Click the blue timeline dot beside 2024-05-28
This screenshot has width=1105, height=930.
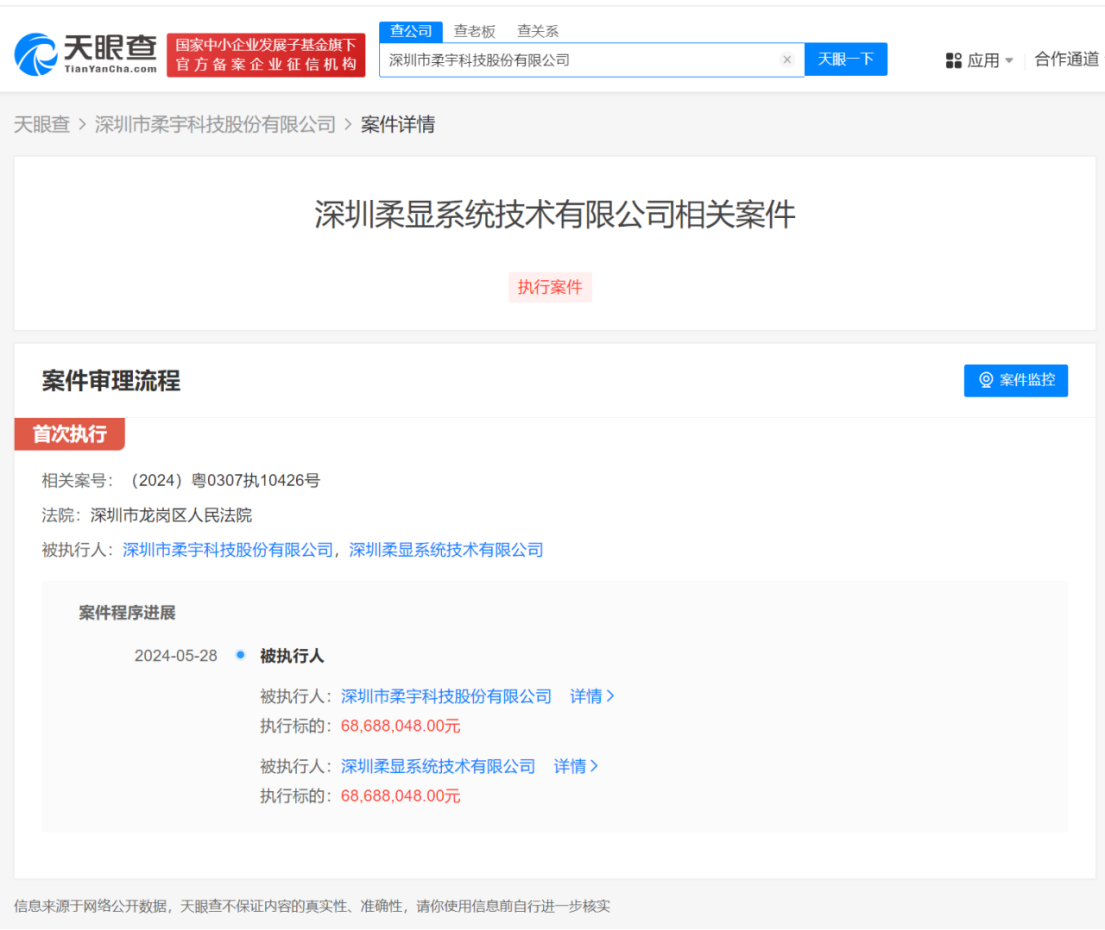[240, 655]
